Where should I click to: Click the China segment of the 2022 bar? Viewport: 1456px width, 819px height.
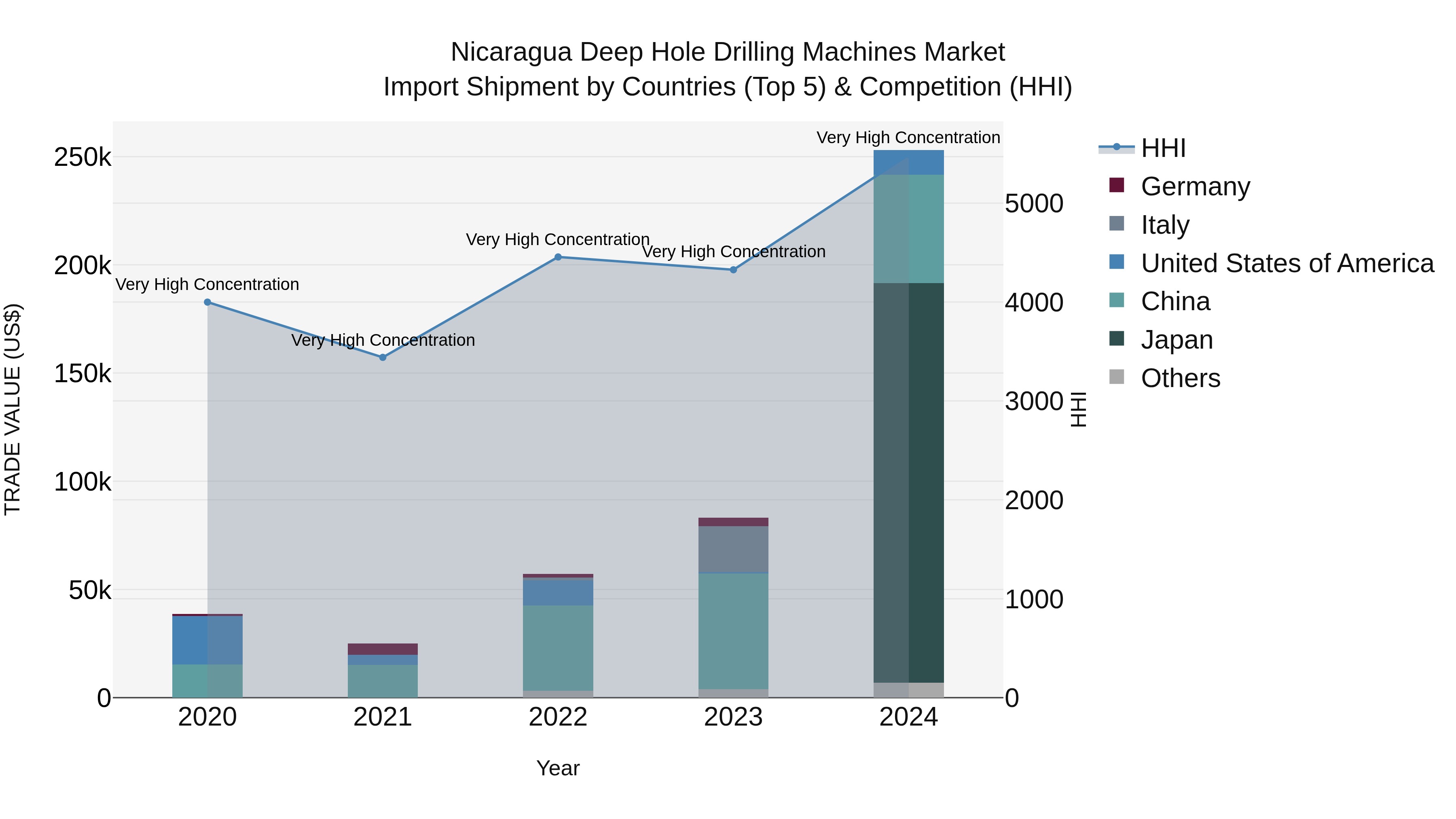click(x=558, y=648)
